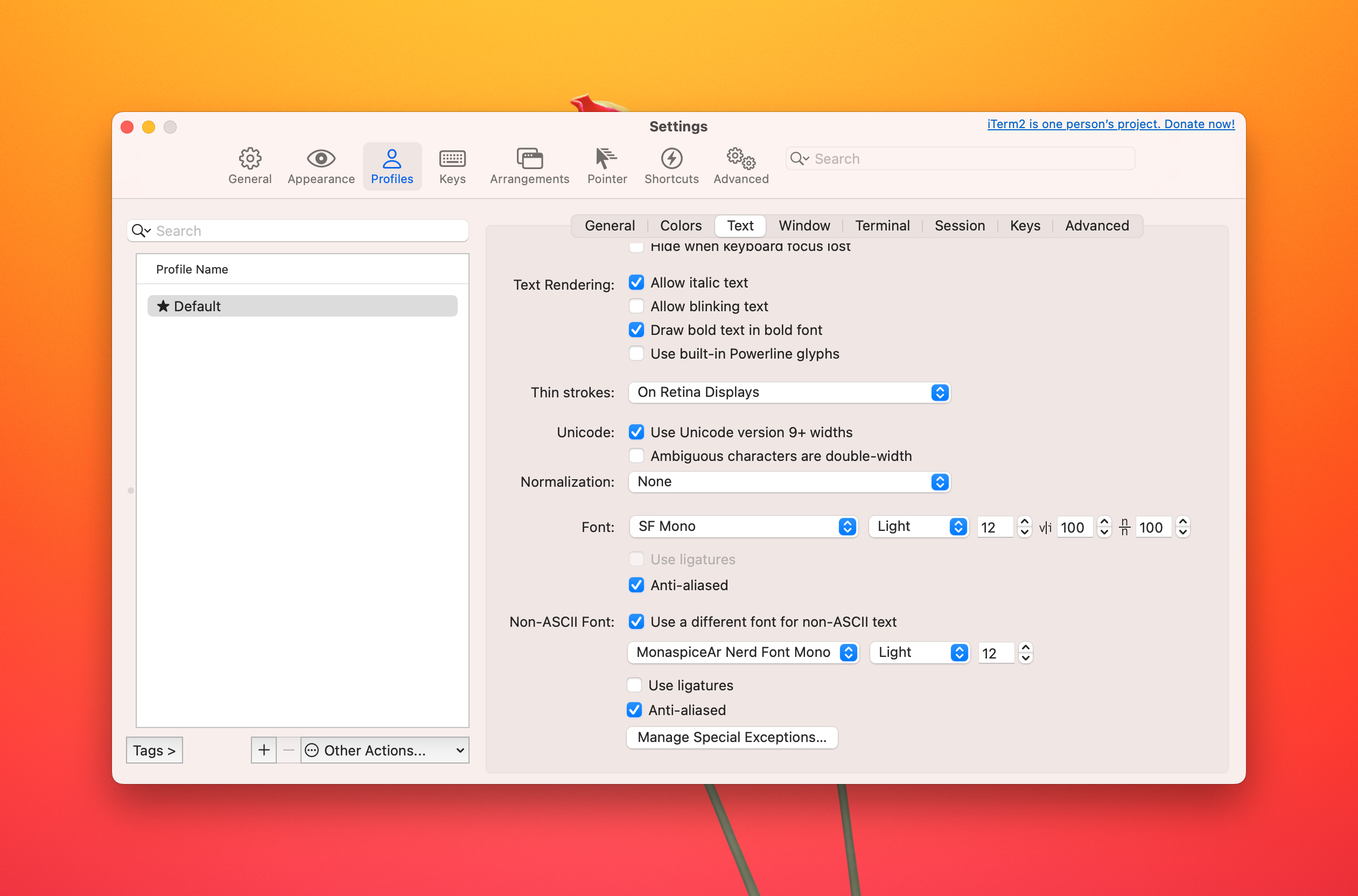Open the General settings gear icon
Screen dimensions: 1358x896
tap(250, 159)
